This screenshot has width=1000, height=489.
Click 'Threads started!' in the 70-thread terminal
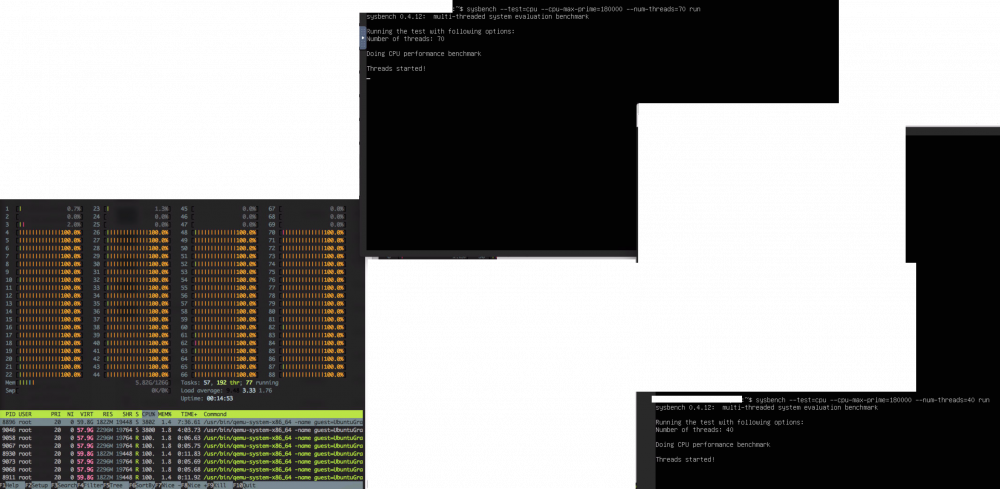click(x=396, y=68)
